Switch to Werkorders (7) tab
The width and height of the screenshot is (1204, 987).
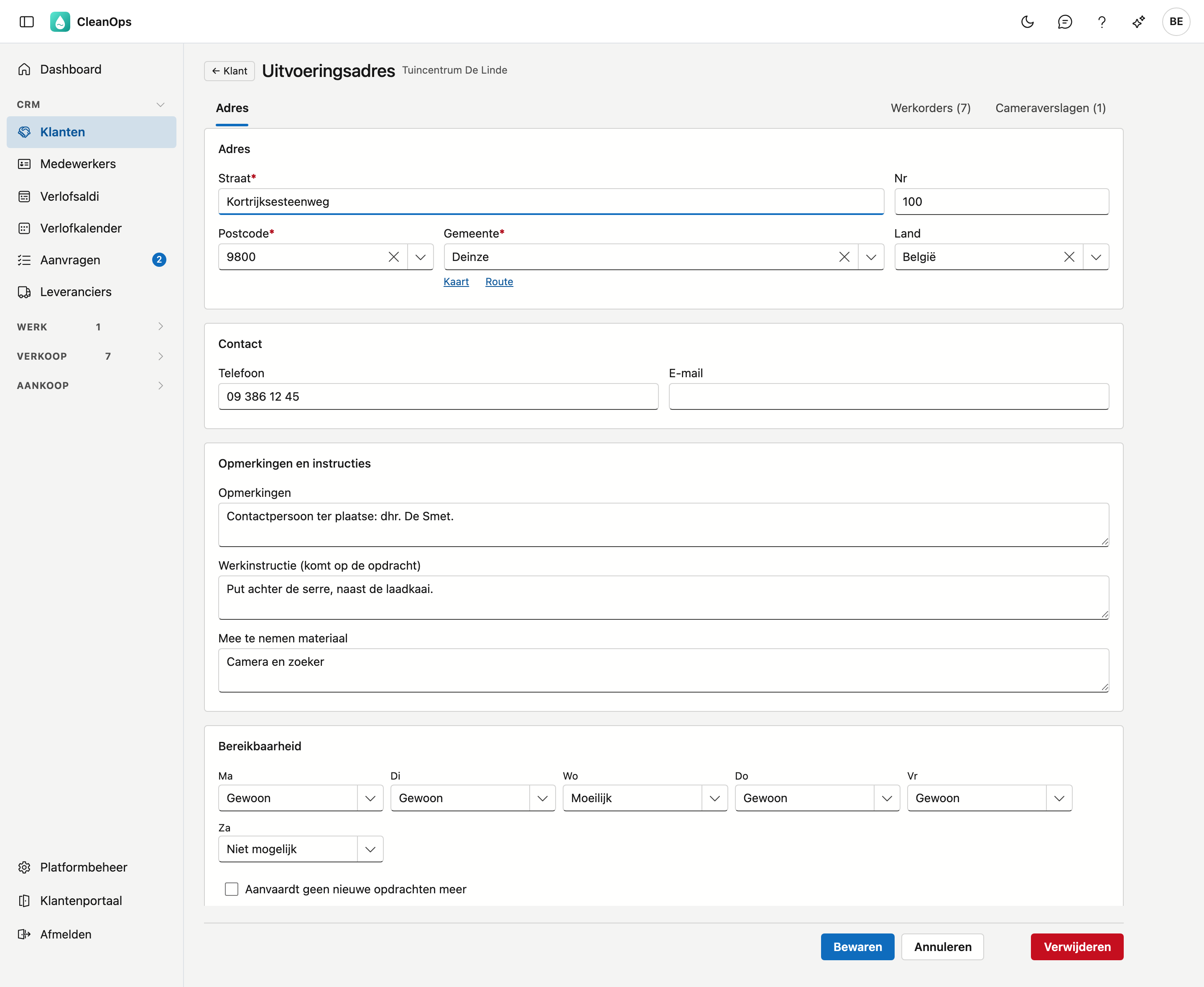pos(931,108)
